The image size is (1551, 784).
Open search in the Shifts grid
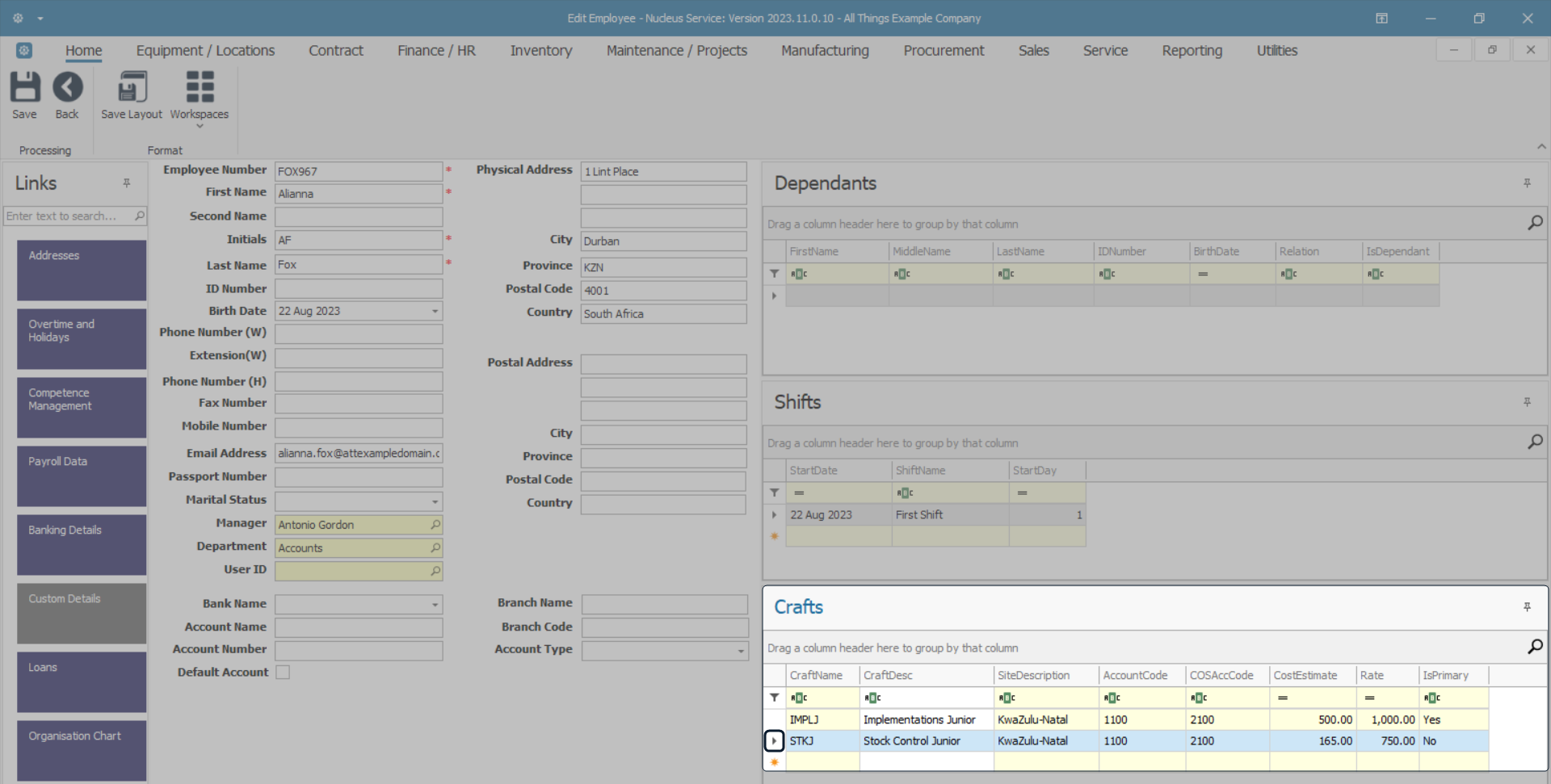tap(1535, 442)
